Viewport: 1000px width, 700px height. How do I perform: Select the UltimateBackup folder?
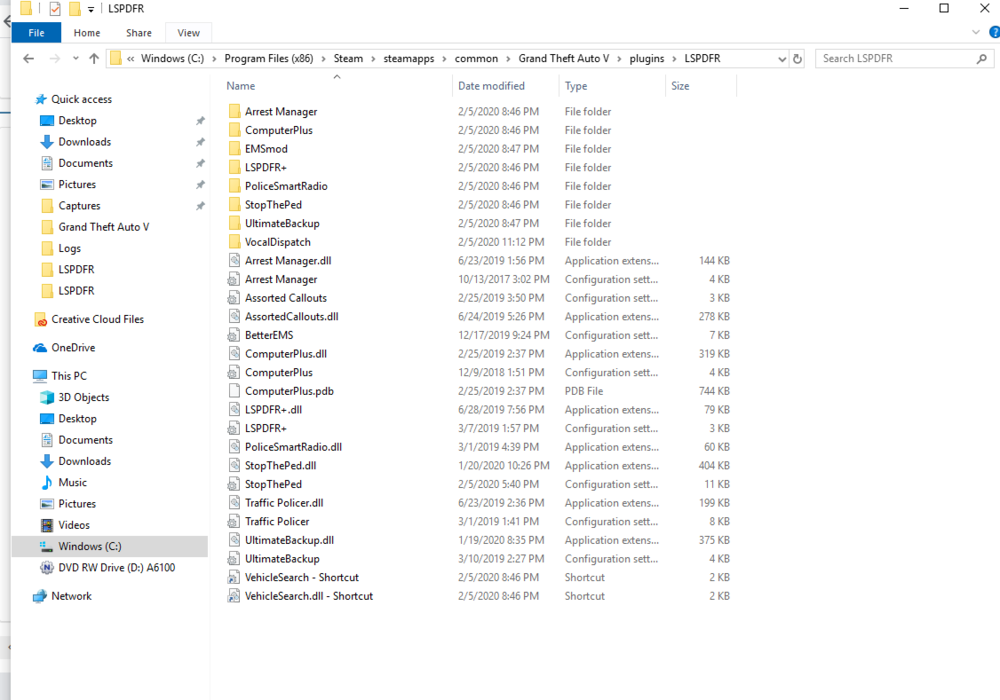[x=282, y=223]
